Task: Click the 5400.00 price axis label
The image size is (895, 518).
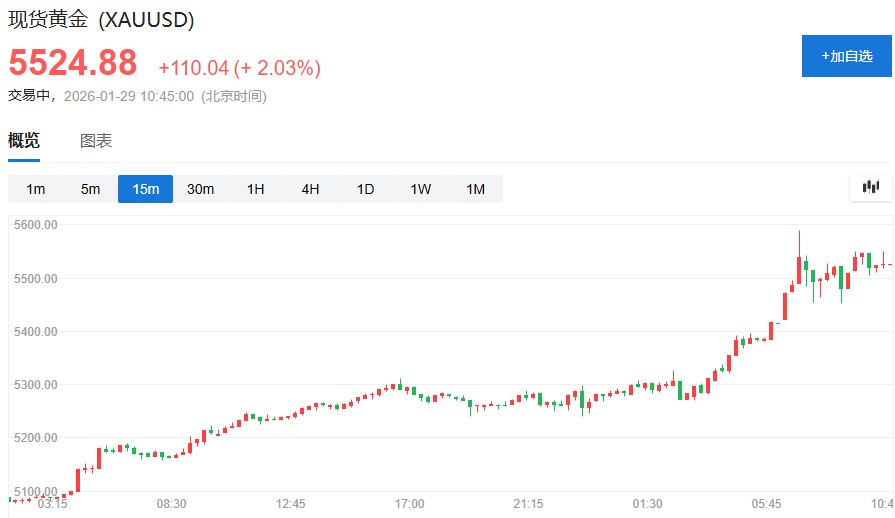Action: [x=36, y=331]
